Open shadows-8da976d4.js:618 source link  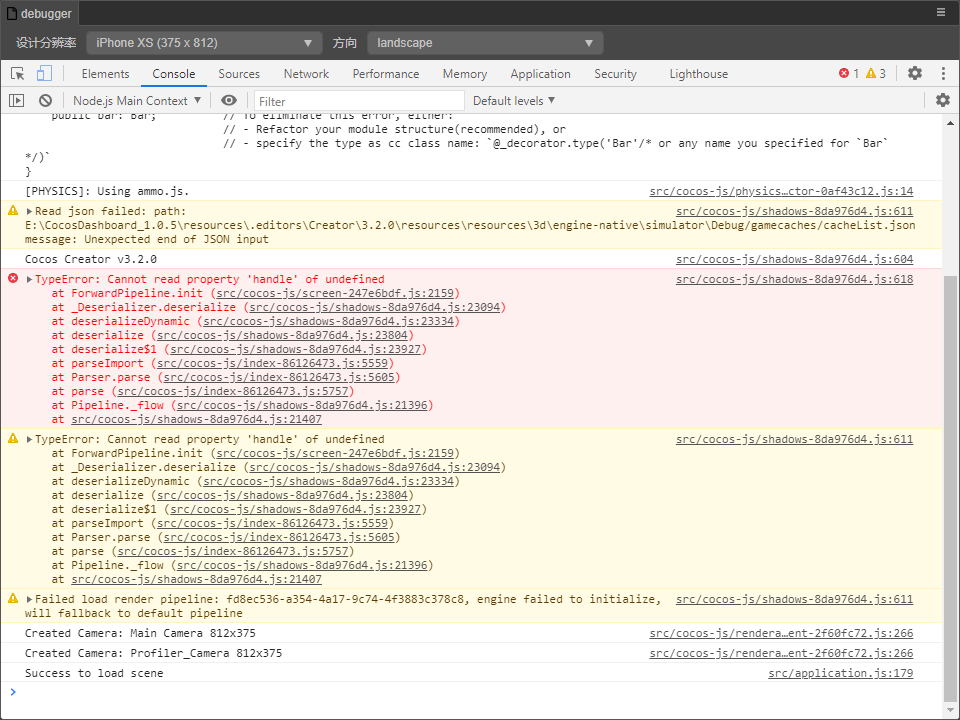794,279
